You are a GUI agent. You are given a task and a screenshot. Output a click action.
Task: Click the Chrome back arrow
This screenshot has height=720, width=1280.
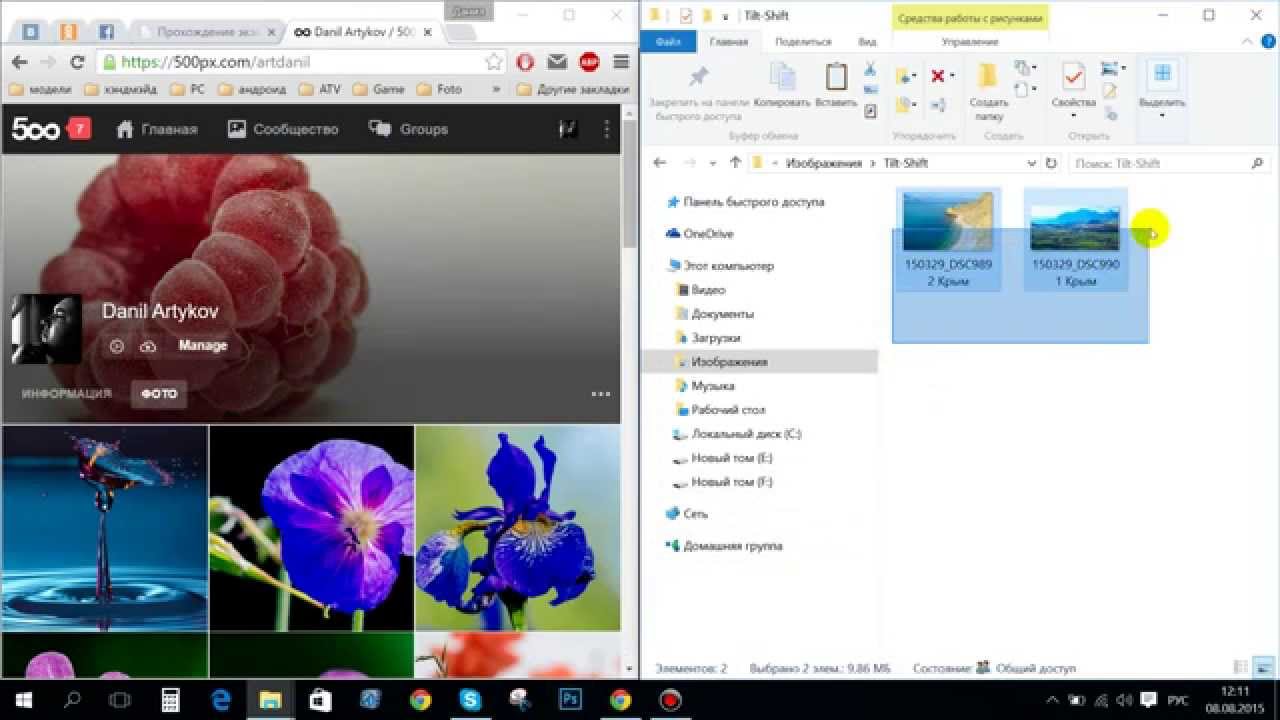[18, 62]
